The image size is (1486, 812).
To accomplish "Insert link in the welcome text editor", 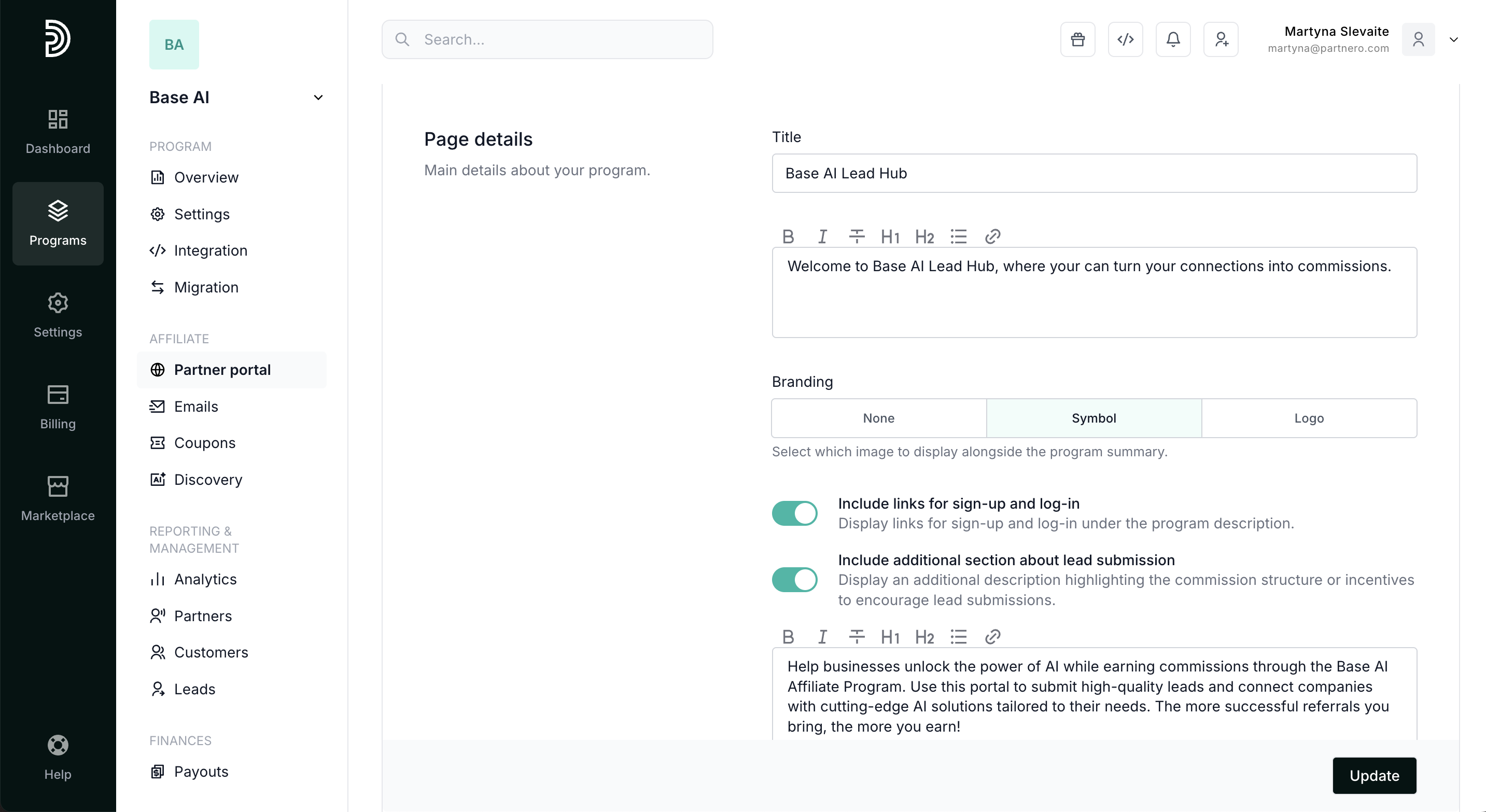I will (992, 236).
